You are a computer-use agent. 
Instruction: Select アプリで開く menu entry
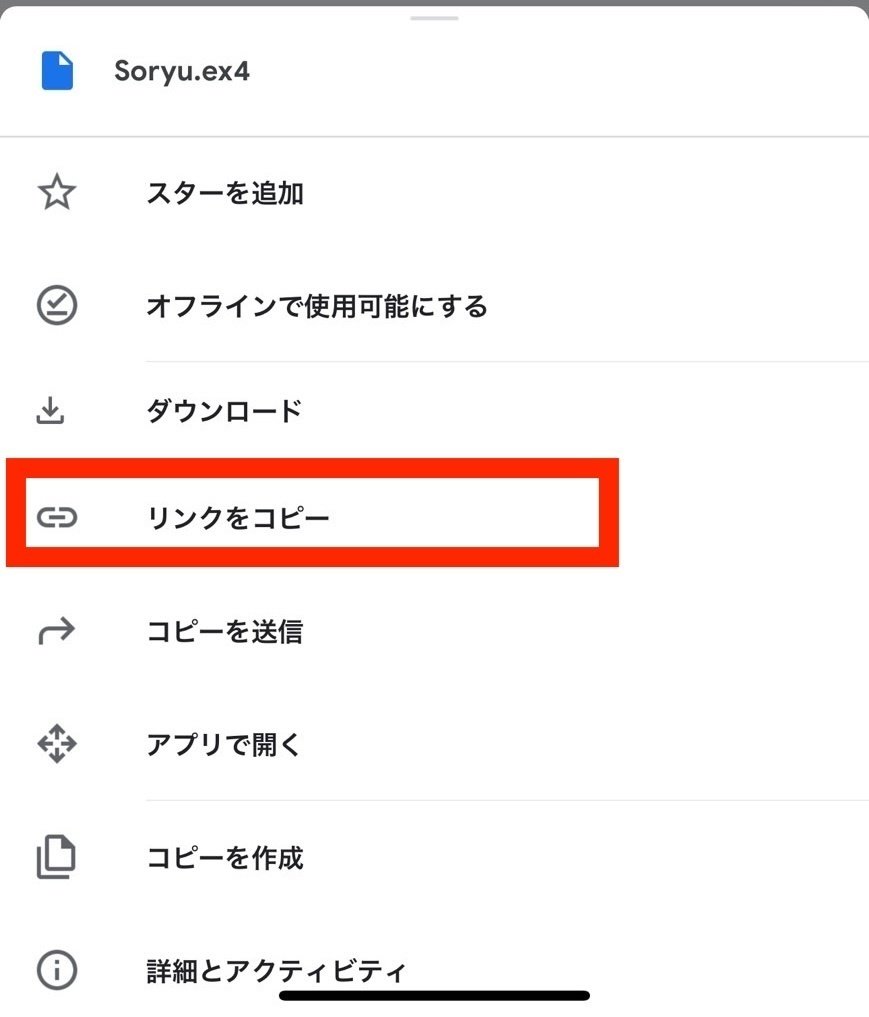[223, 745]
